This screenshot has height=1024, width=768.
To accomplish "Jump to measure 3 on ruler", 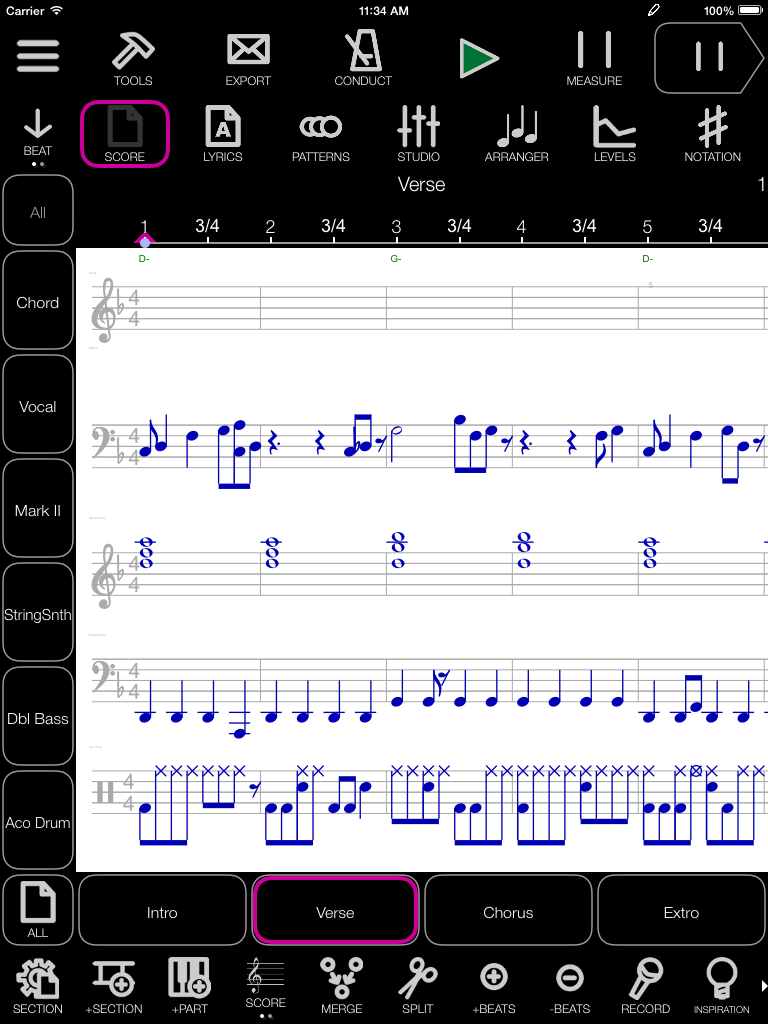I will [x=396, y=227].
